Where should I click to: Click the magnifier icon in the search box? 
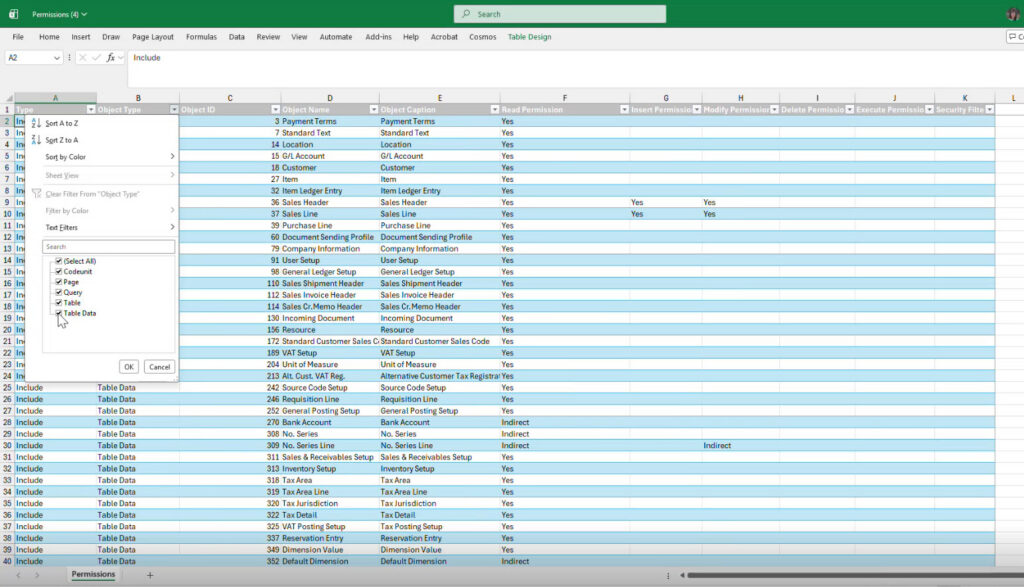[x=466, y=14]
